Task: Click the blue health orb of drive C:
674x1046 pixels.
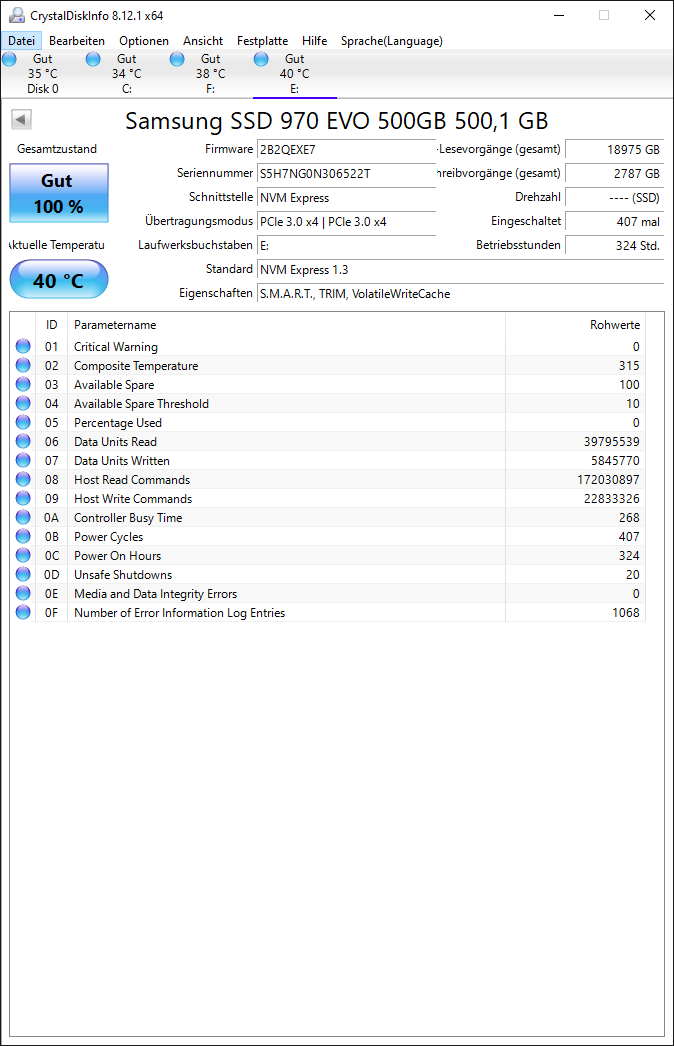Action: click(x=93, y=59)
